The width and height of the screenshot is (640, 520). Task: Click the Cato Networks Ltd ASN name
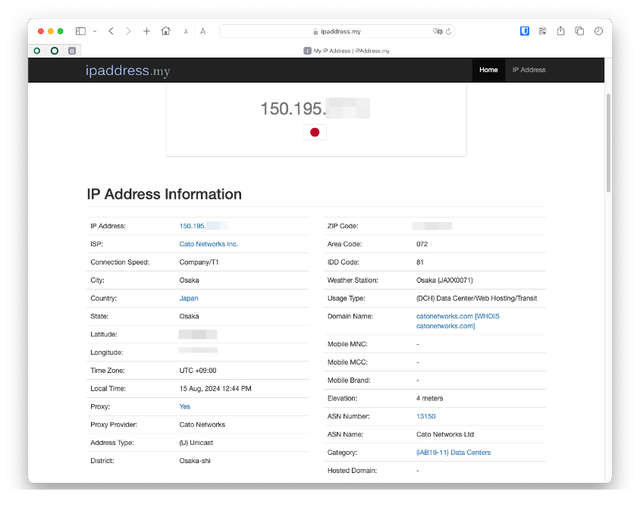(445, 434)
